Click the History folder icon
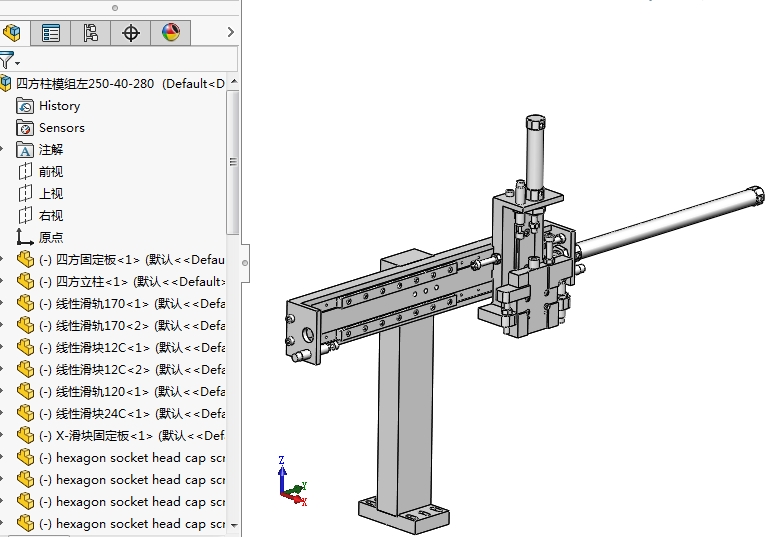 [25, 106]
